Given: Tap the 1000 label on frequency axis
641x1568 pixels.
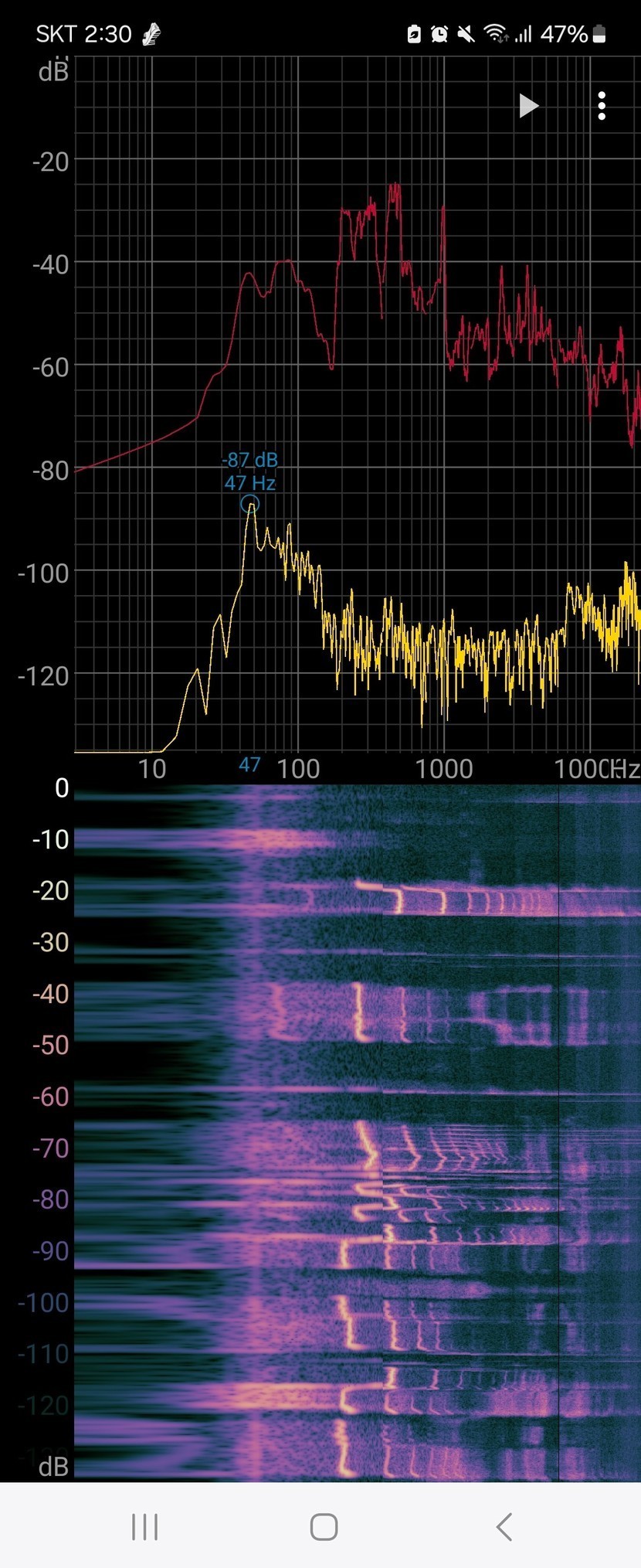Looking at the screenshot, I should pyautogui.click(x=443, y=769).
